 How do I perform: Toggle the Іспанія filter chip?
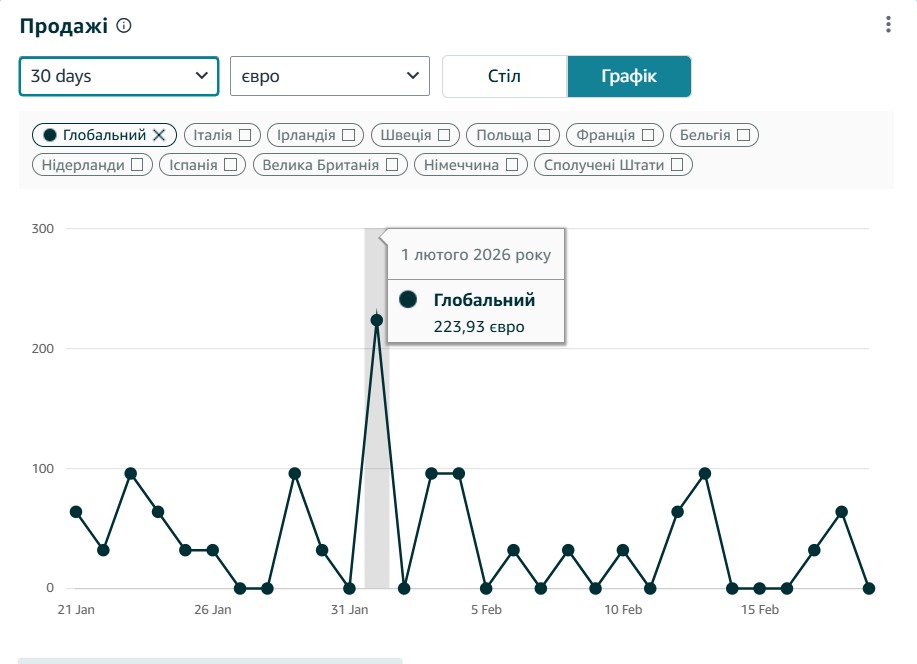click(x=202, y=165)
